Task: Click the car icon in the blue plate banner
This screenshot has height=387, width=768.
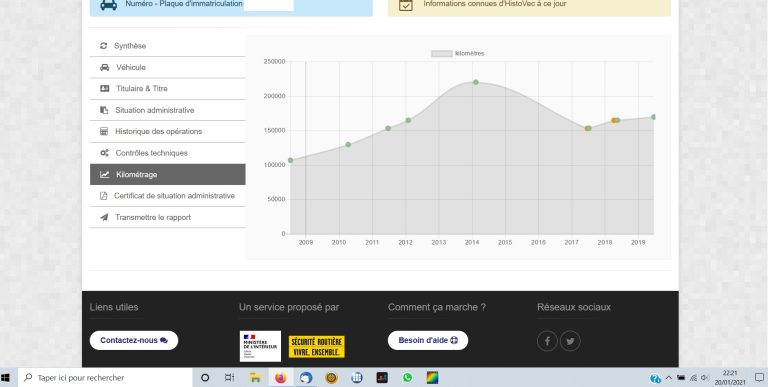Action: pos(108,4)
